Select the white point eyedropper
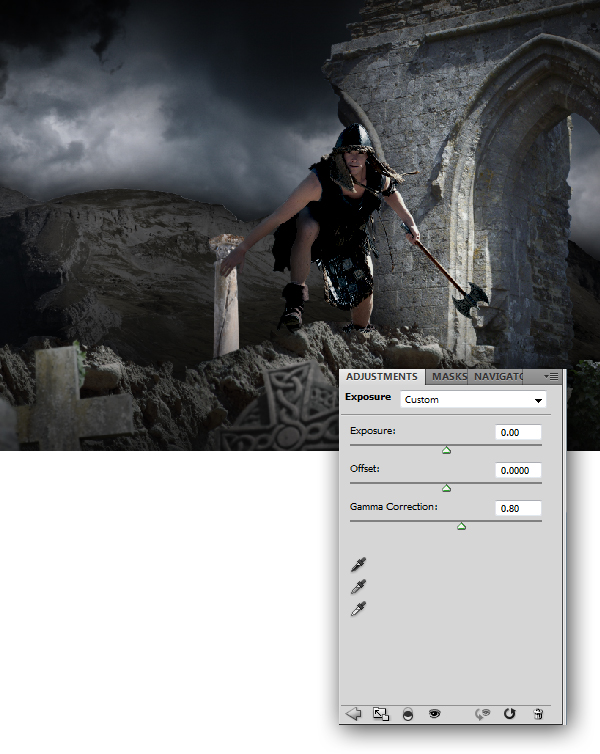This screenshot has height=754, width=600. coord(358,608)
